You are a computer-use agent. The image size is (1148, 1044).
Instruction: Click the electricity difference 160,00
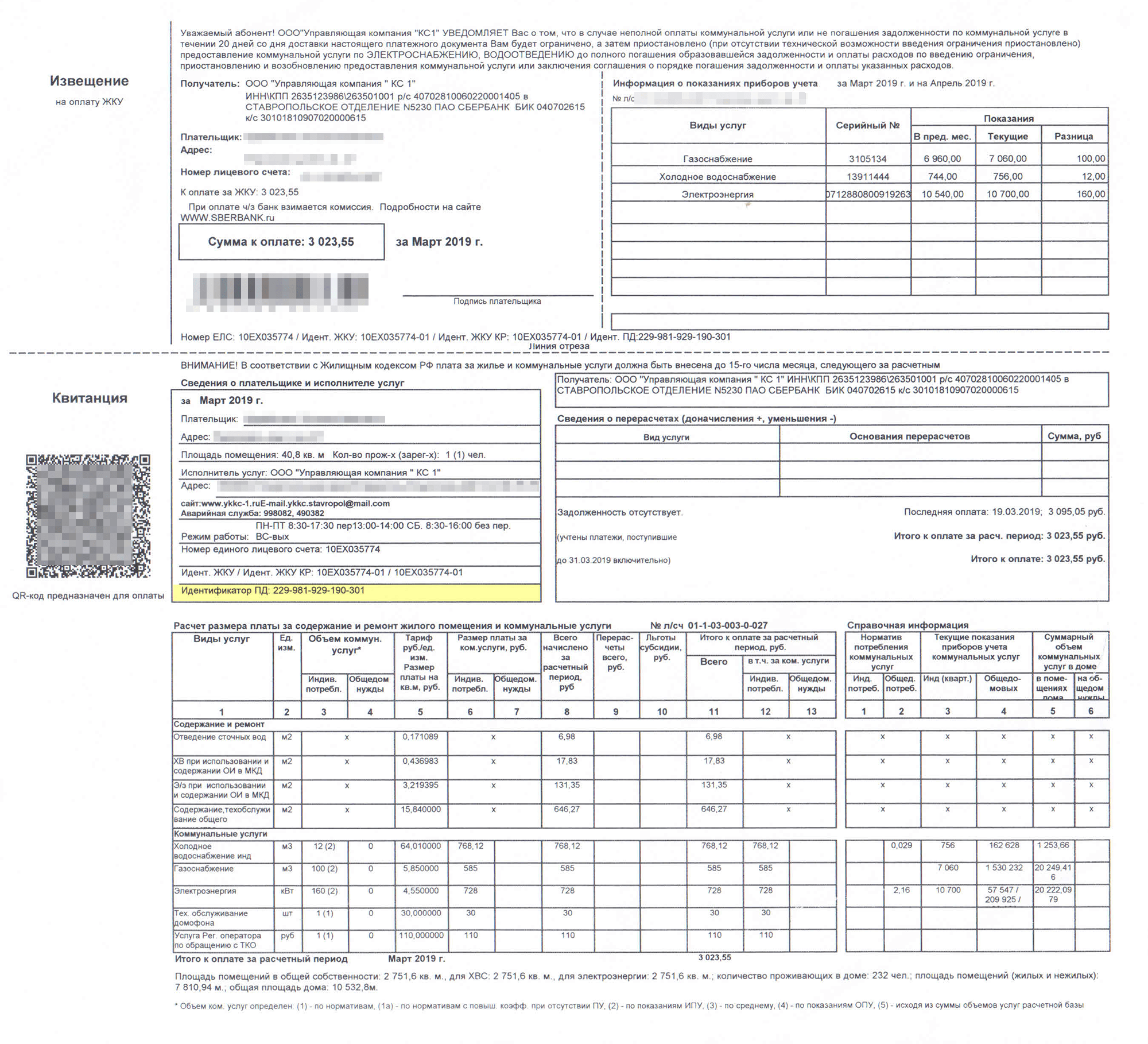tap(1091, 194)
